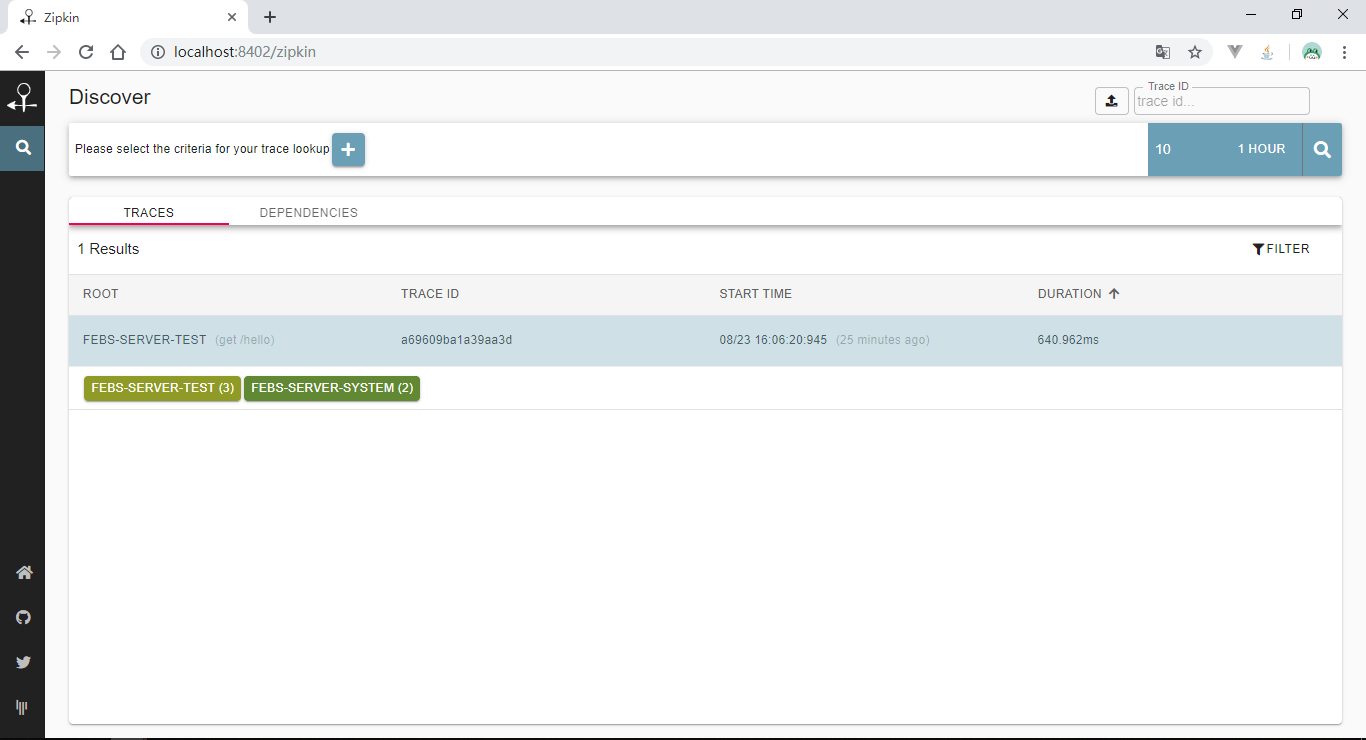Open the GitHub repository link icon

pos(24,617)
